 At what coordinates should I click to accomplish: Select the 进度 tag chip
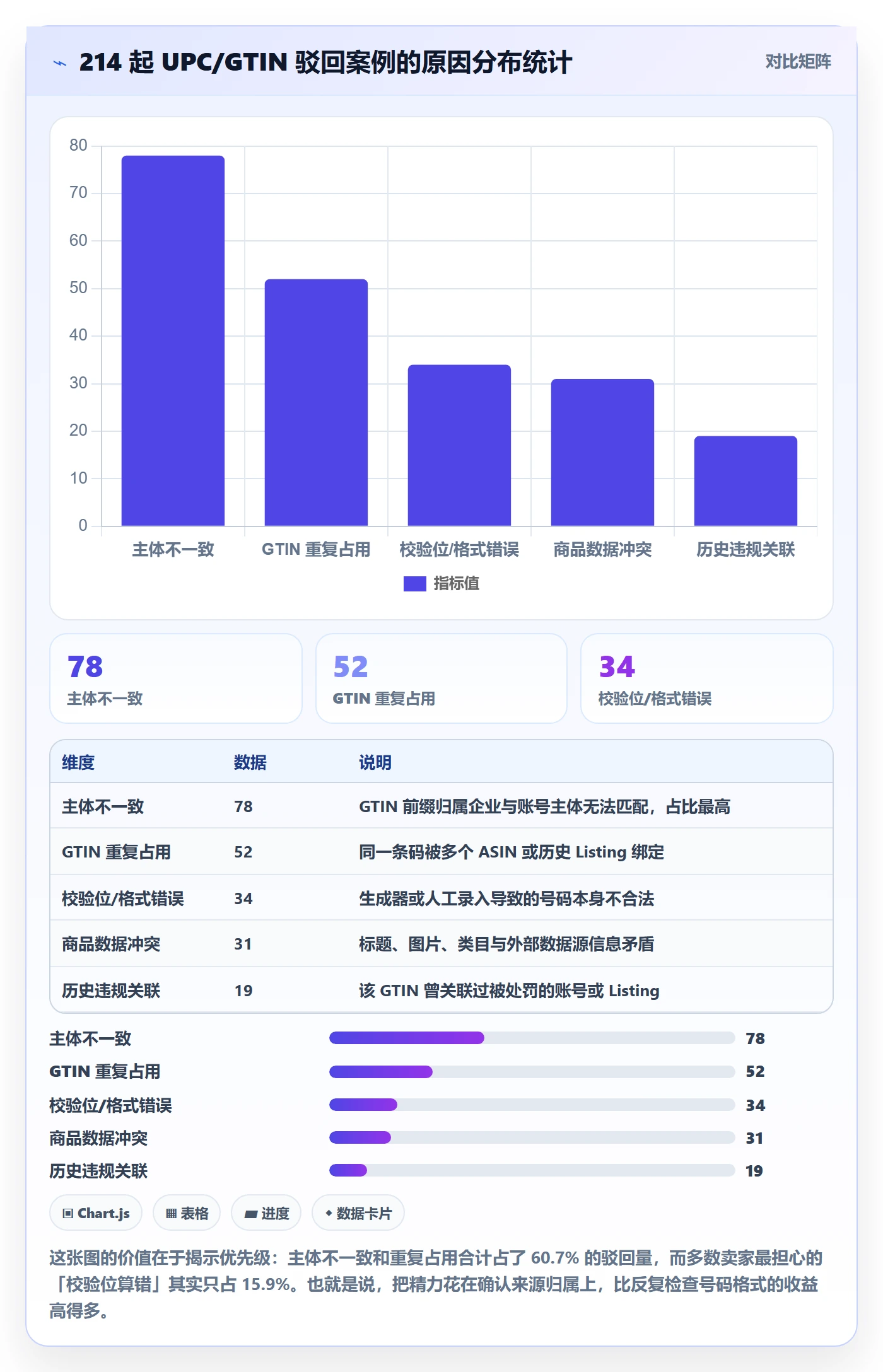[x=266, y=1212]
